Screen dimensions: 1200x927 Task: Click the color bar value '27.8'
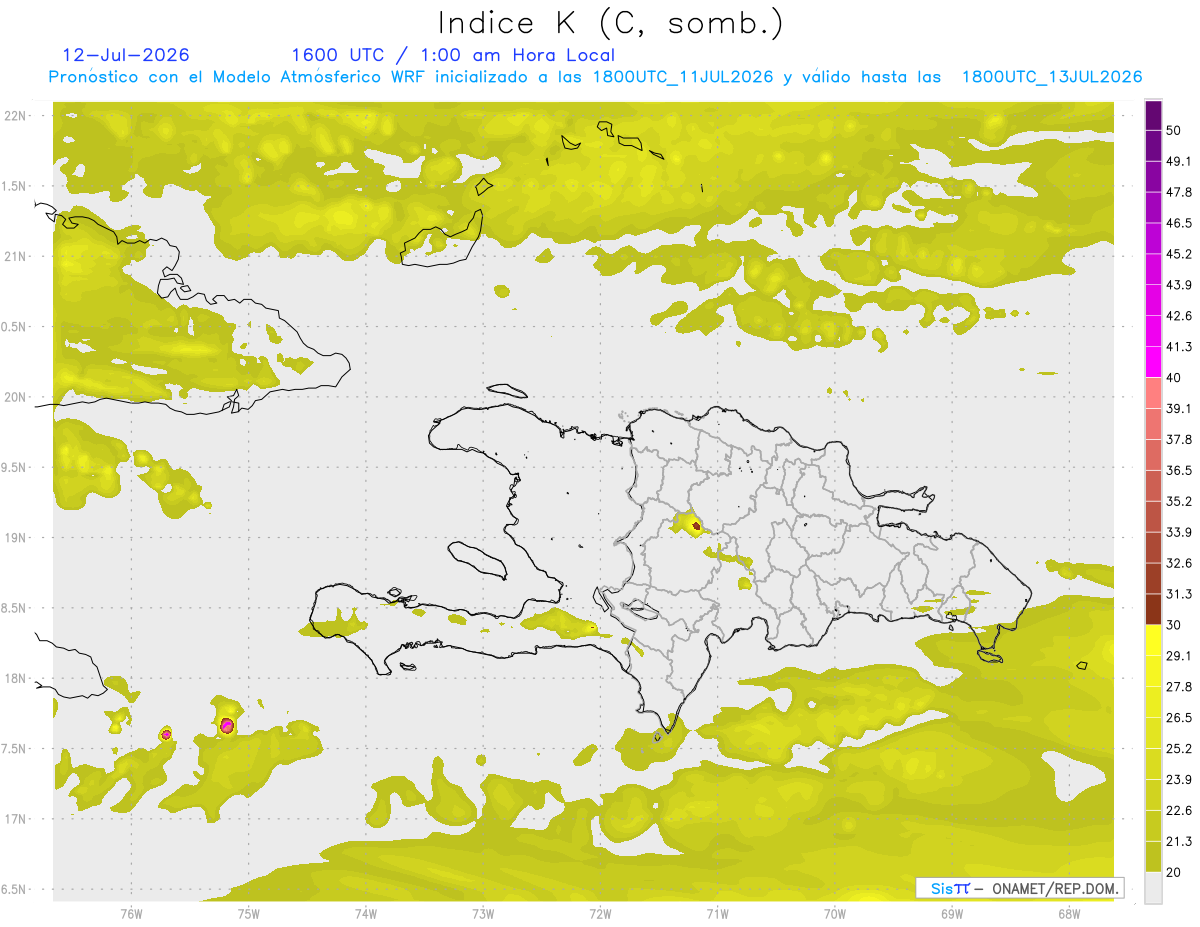(x=1179, y=686)
